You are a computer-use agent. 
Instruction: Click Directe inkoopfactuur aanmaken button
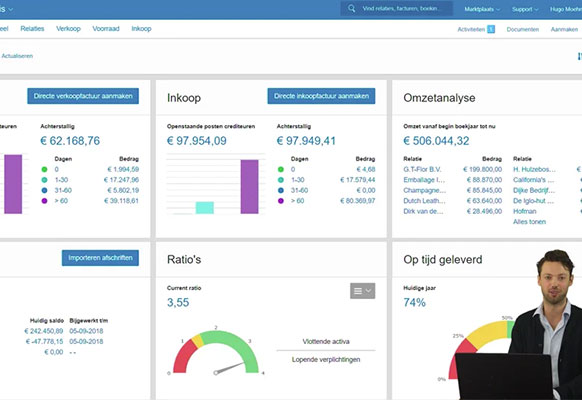click(x=321, y=96)
